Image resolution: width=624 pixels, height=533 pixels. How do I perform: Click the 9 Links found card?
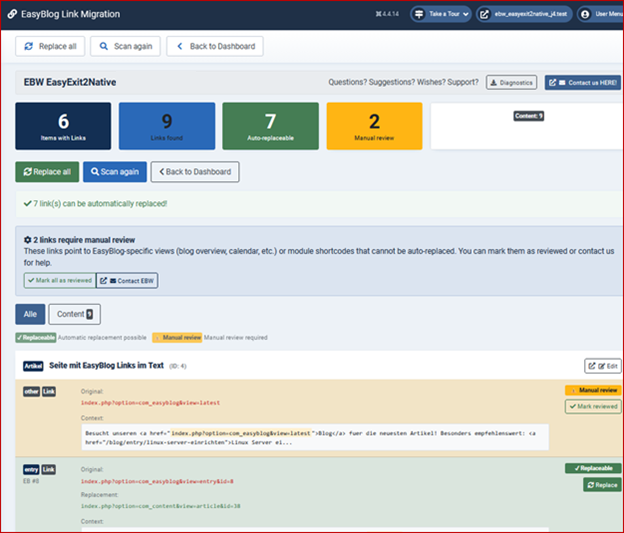click(x=167, y=126)
